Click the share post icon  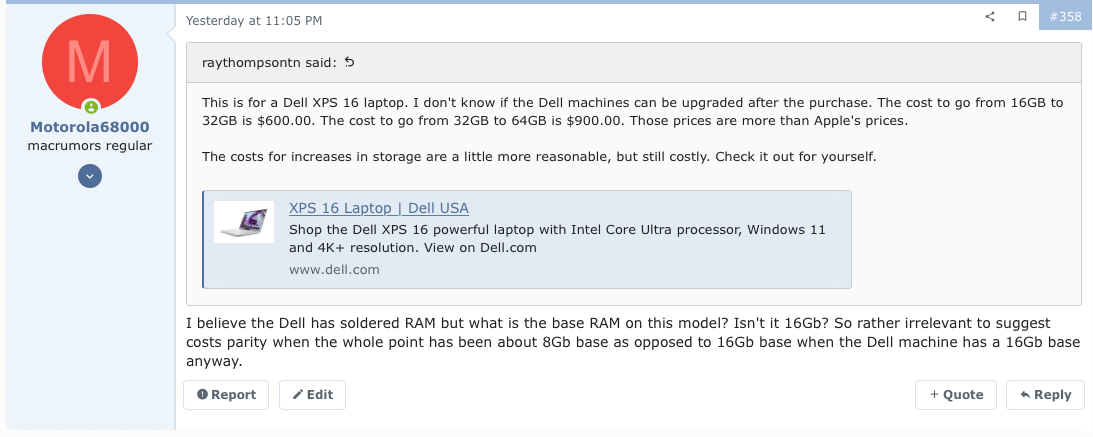990,17
